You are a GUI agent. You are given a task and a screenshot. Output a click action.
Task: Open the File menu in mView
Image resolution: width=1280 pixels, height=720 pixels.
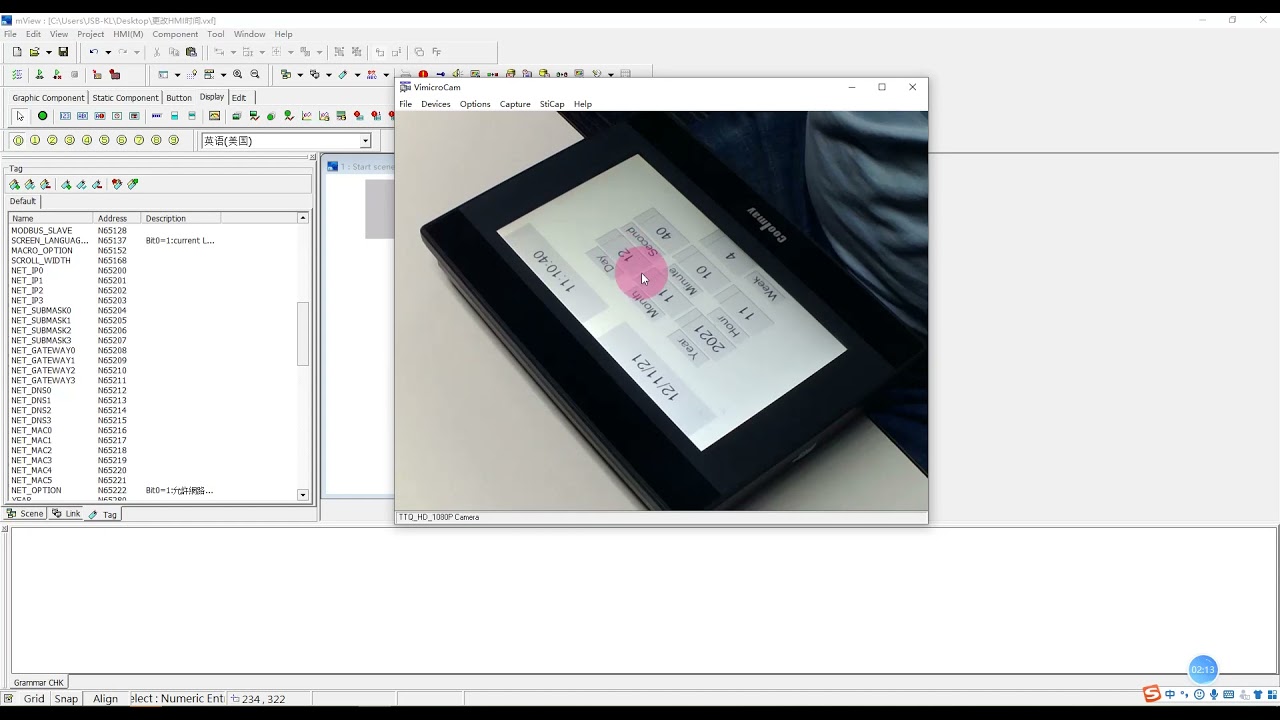pos(10,34)
